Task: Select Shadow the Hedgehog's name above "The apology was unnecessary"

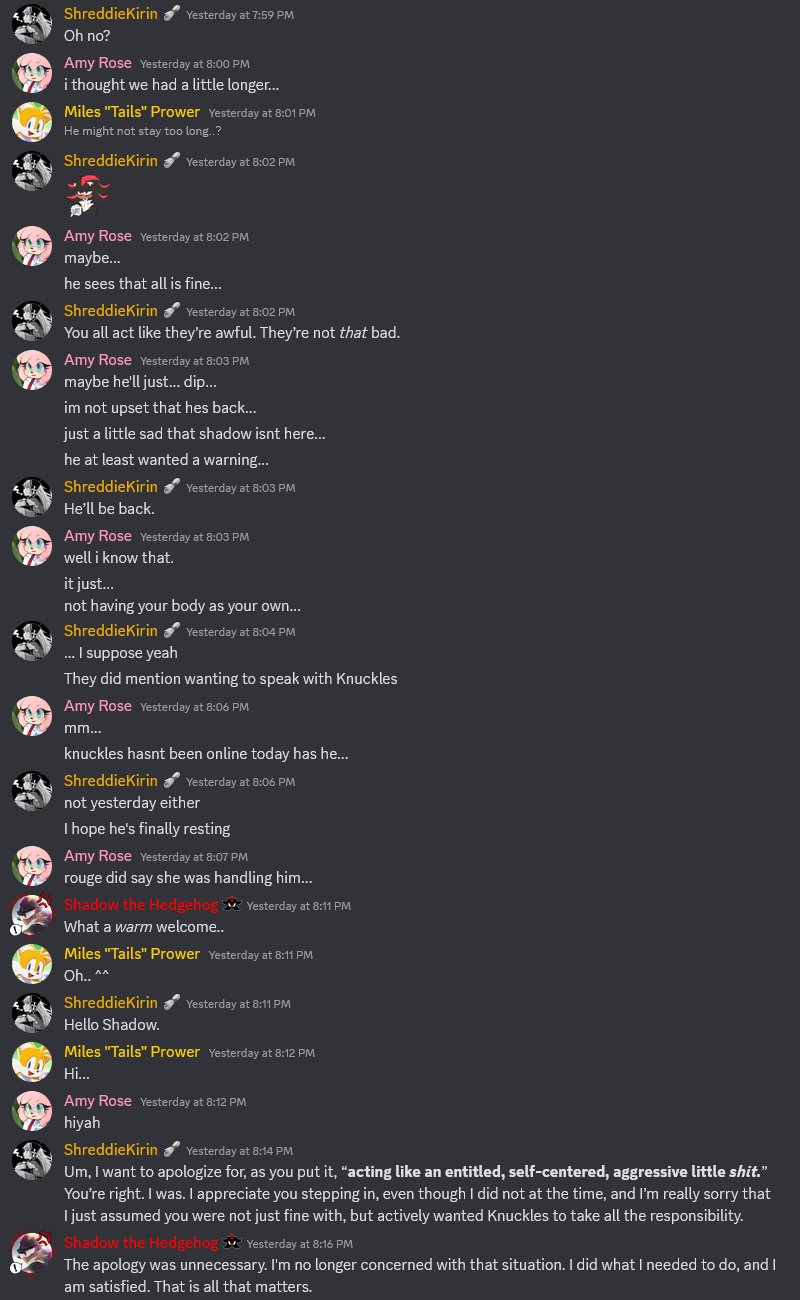Action: coord(141,1243)
